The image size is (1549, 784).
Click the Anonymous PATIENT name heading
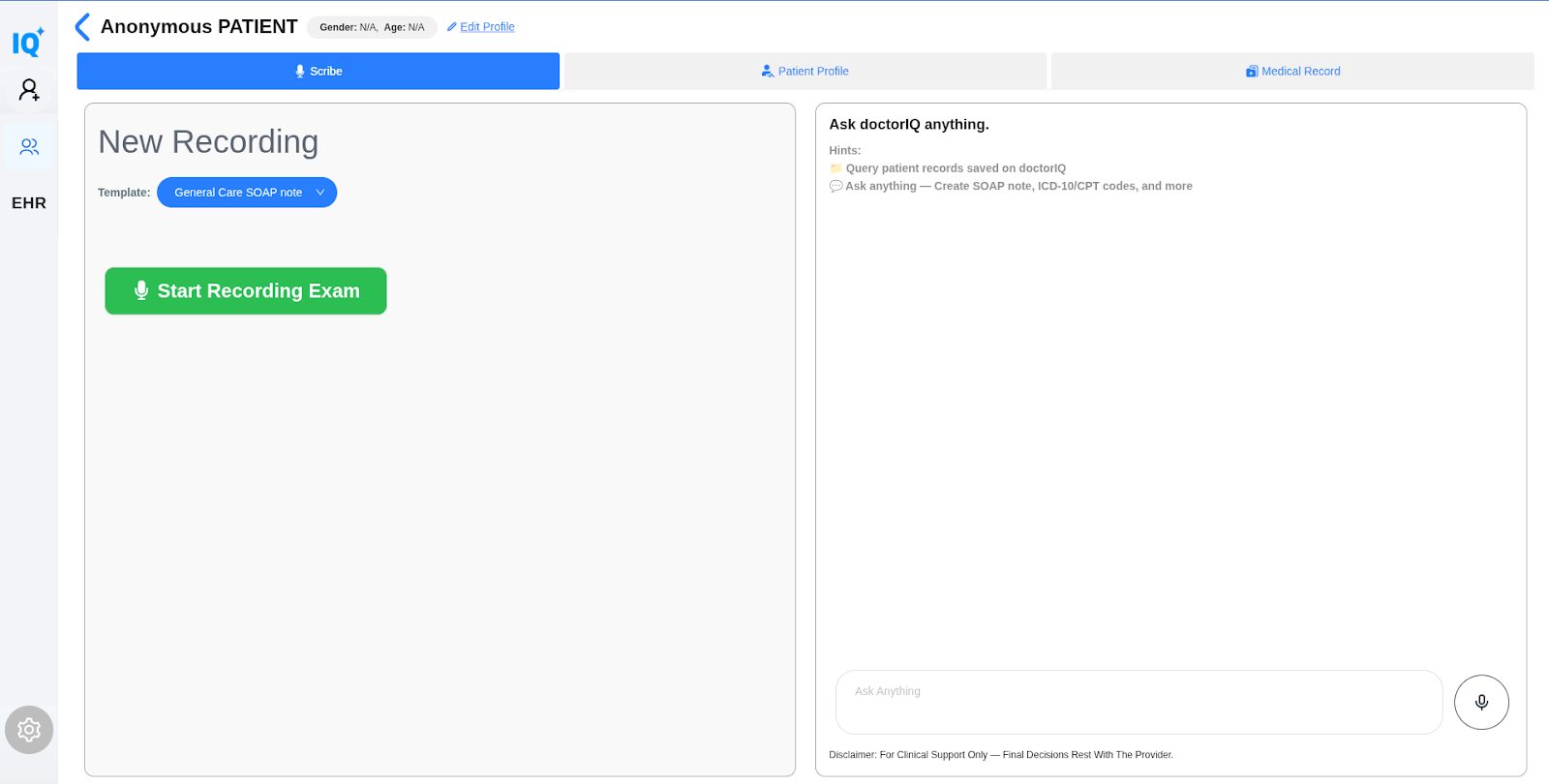pyautogui.click(x=198, y=27)
